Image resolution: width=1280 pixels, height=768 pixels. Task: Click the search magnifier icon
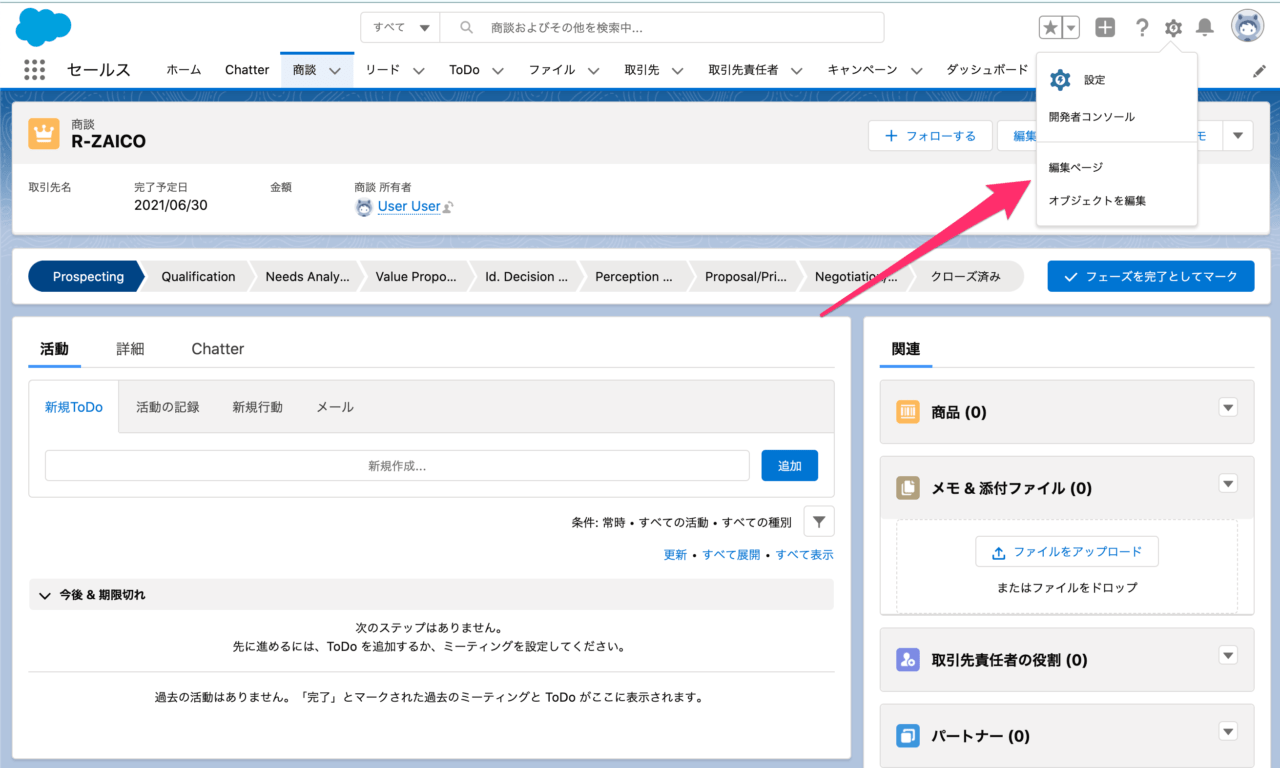[x=466, y=28]
